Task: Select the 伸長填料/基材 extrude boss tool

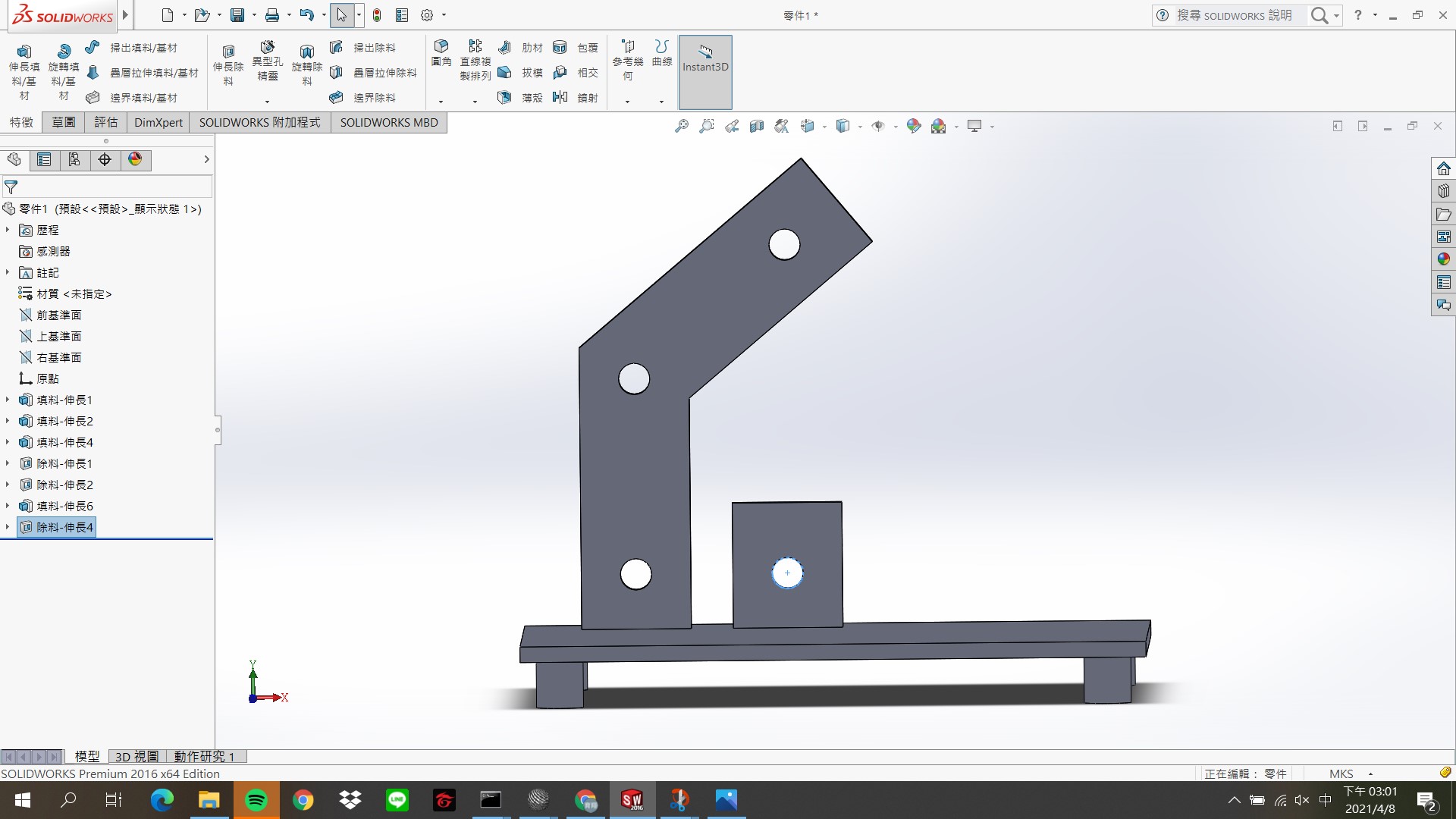Action: (x=24, y=72)
